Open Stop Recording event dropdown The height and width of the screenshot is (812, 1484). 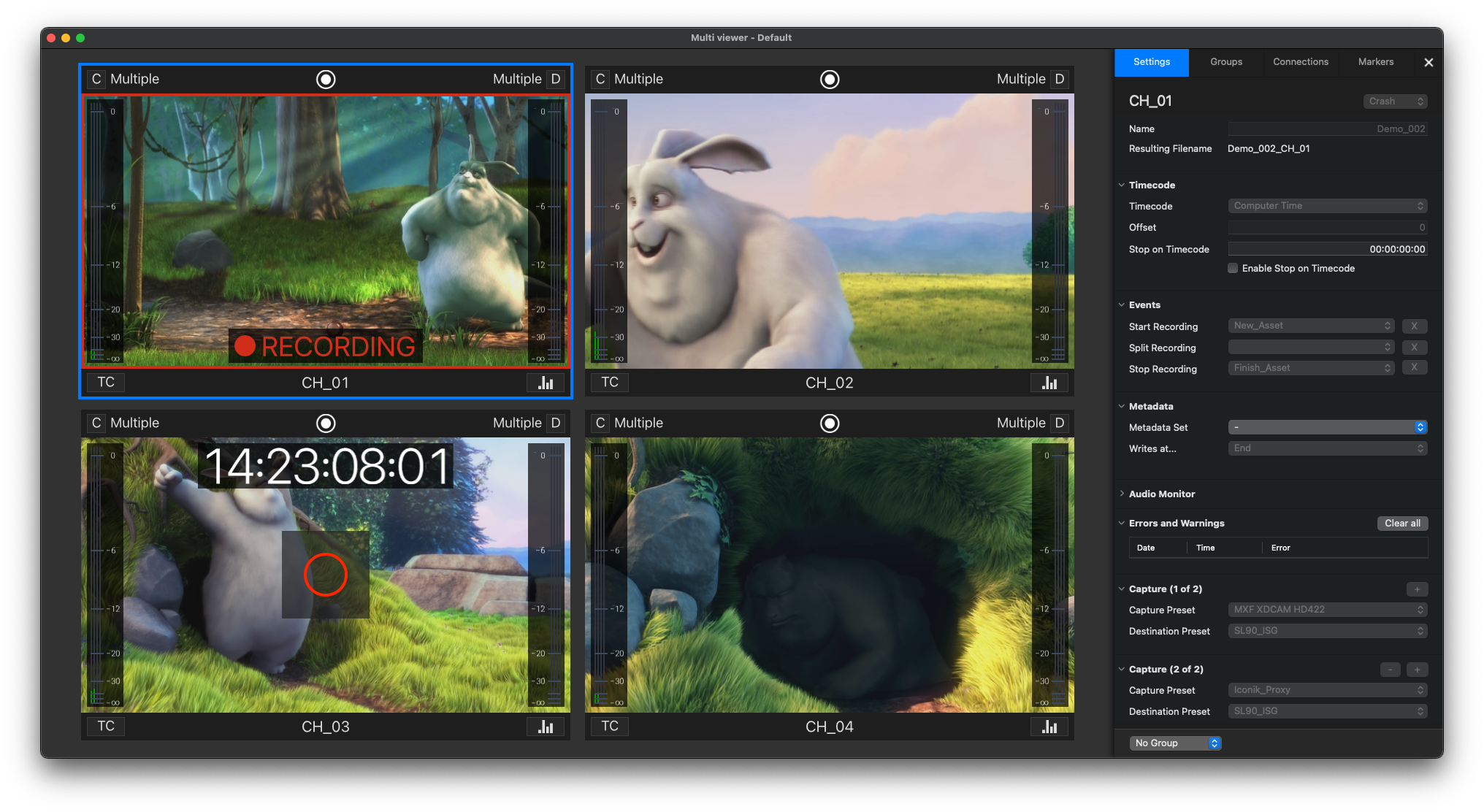point(1312,368)
